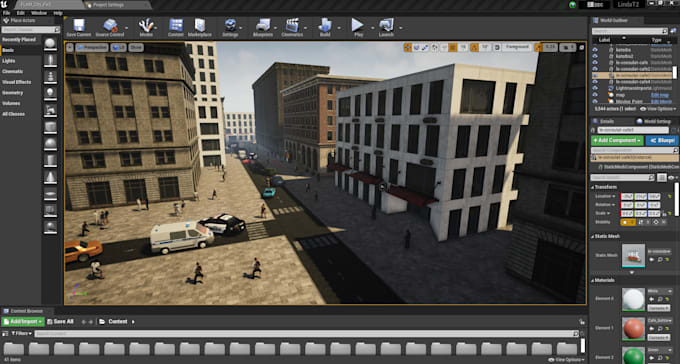Expand the Launch options dropdown arrow
Viewport: 680px width, 364px height.
(x=401, y=28)
